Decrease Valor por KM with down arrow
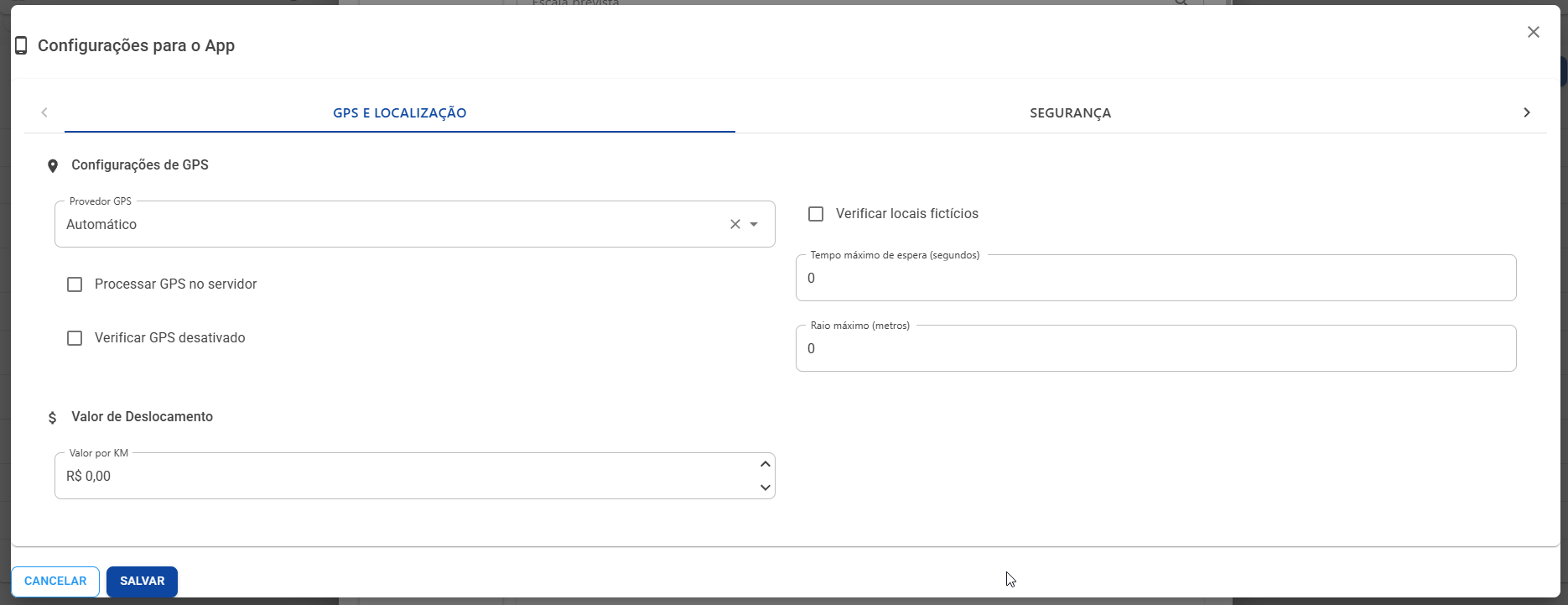 pos(765,488)
